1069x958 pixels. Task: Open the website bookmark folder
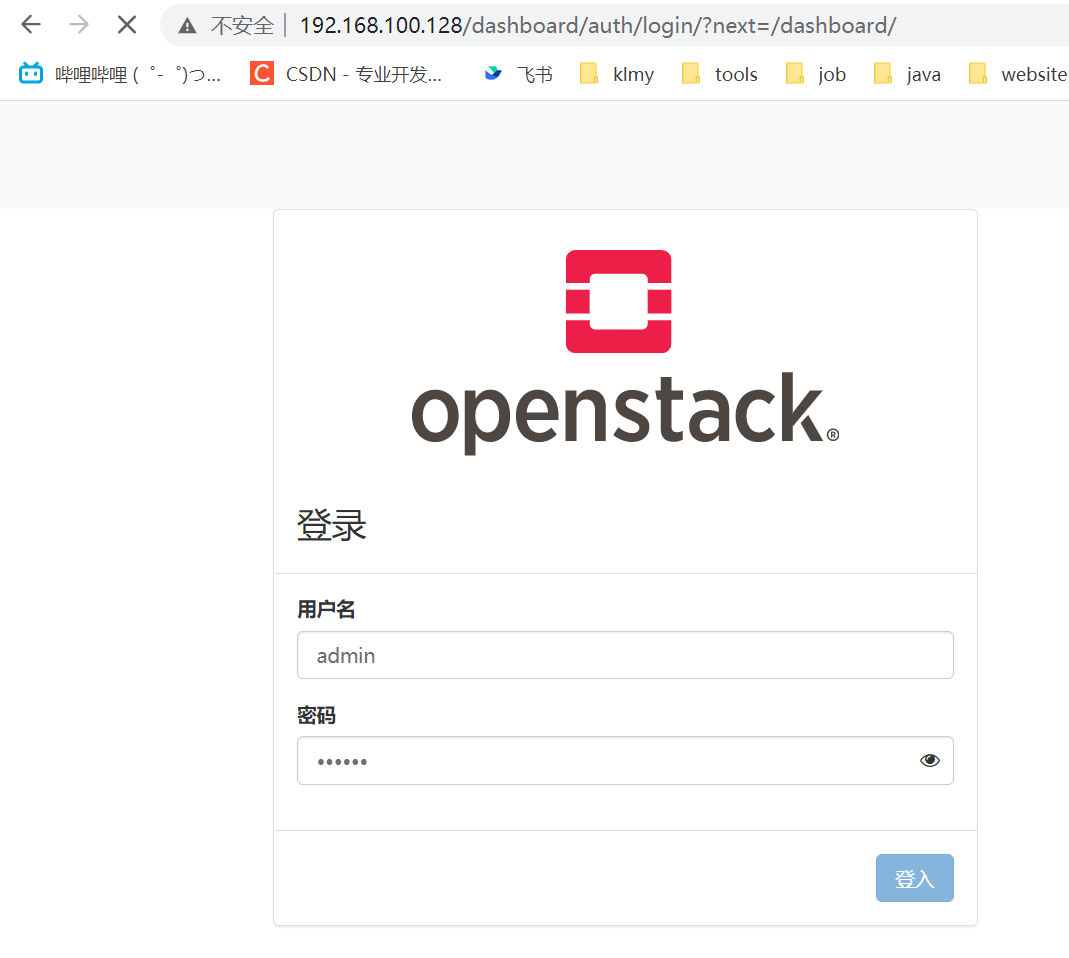1017,74
